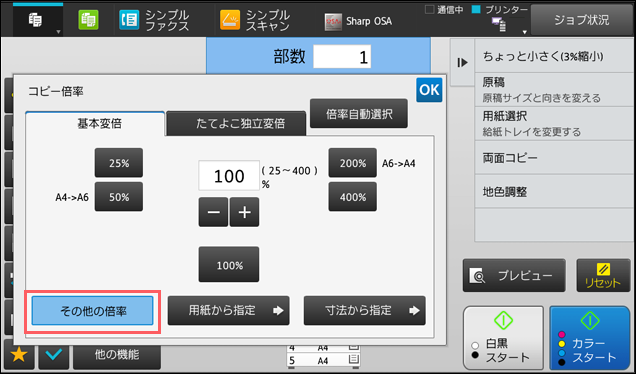Image resolution: width=636 pixels, height=374 pixels.
Task: Open 用紙から指定 option
Action: (x=228, y=310)
